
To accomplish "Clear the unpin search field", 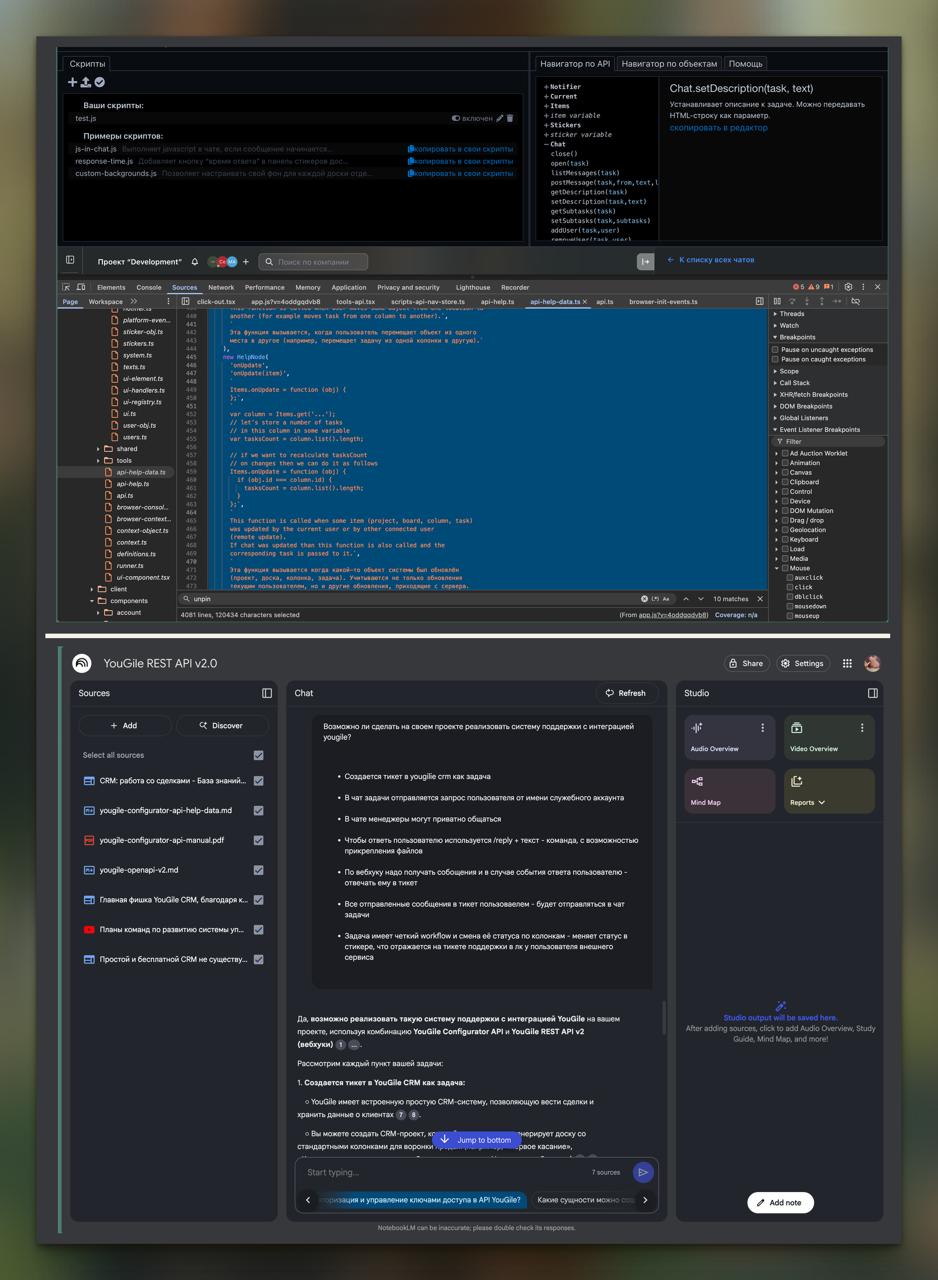I will click(x=644, y=599).
